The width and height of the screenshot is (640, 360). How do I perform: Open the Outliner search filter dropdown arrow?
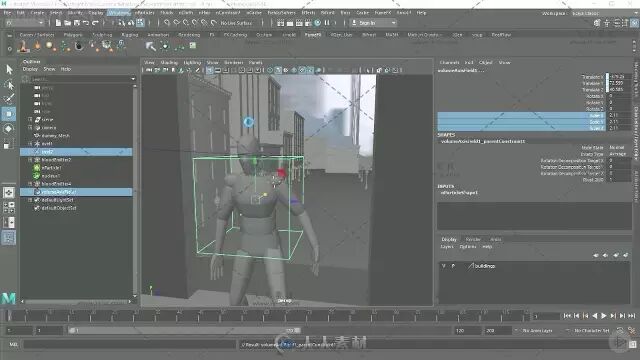(133, 79)
